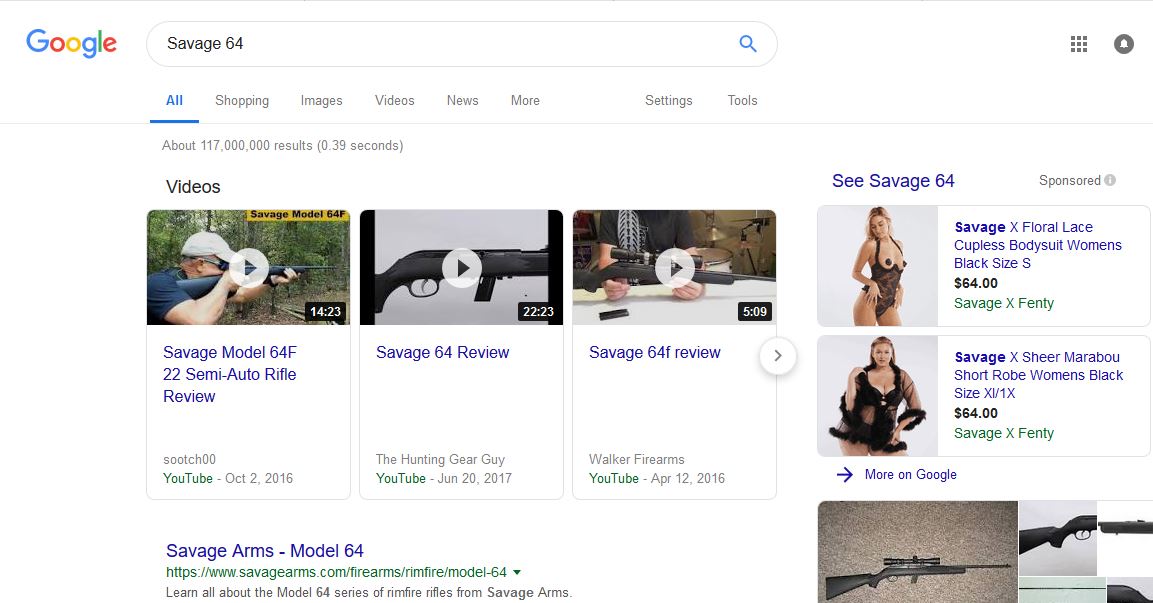Click the blue search magnifier icon
The height and width of the screenshot is (603, 1153).
click(748, 43)
